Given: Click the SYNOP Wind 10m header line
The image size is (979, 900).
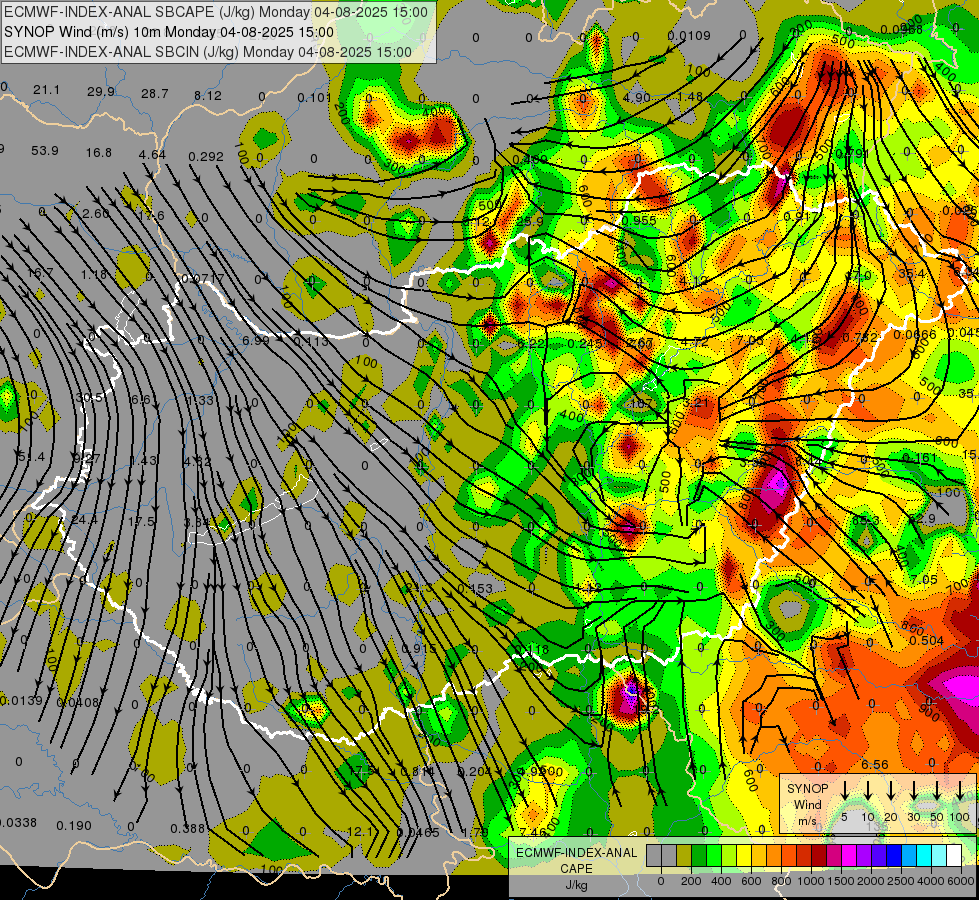Looking at the screenshot, I should pyautogui.click(x=169, y=32).
